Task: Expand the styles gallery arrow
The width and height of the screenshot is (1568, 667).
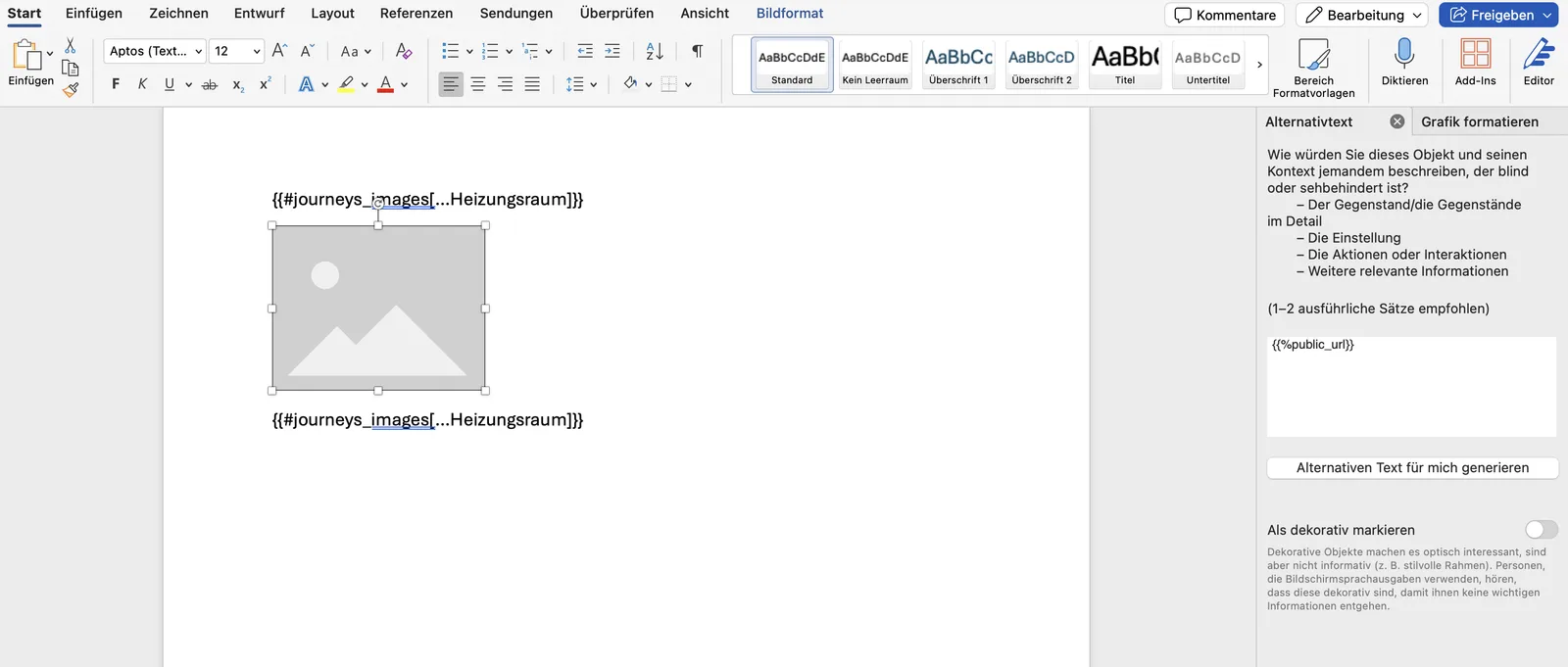Action: tap(1259, 65)
